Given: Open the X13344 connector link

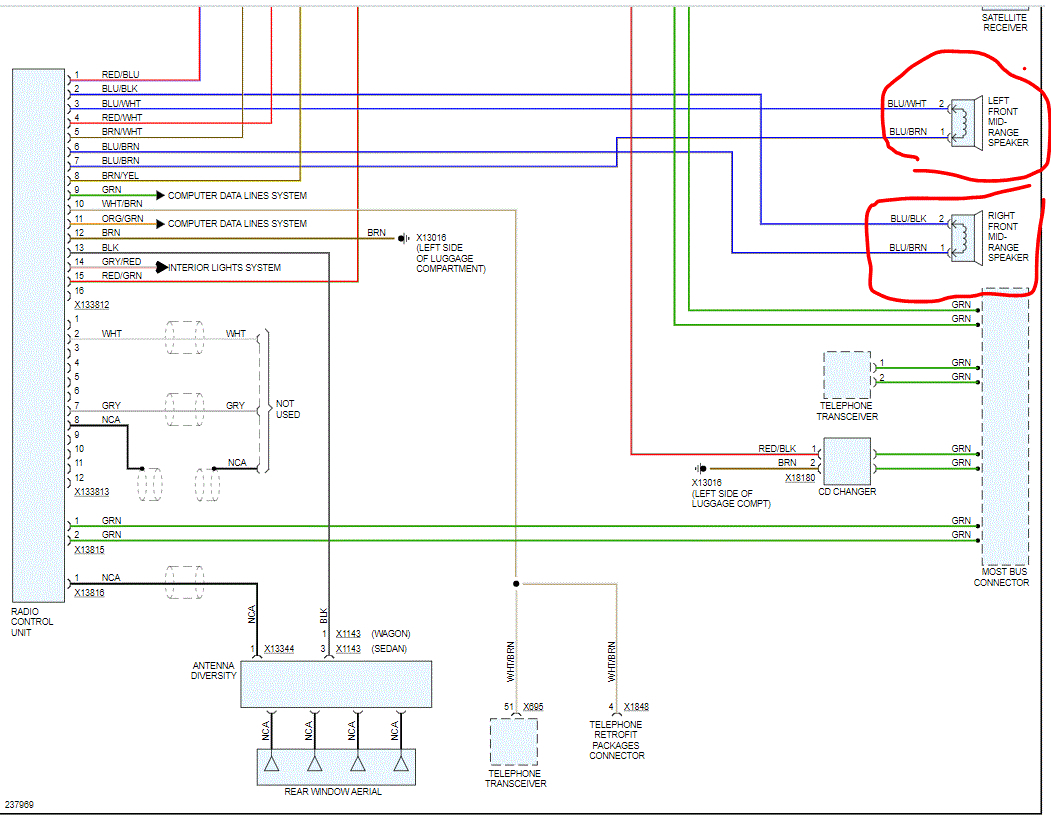Looking at the screenshot, I should (279, 649).
